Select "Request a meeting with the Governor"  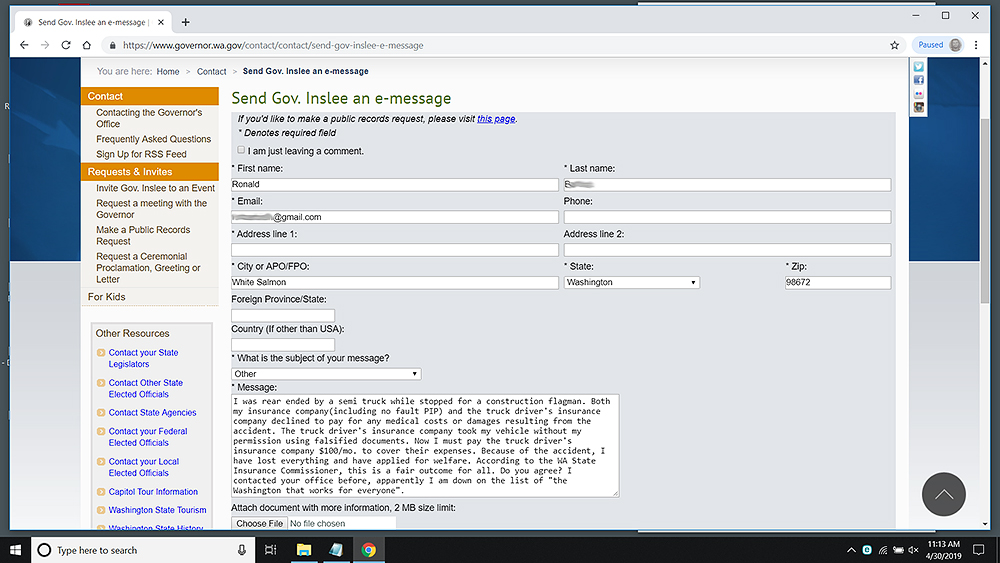(151, 209)
